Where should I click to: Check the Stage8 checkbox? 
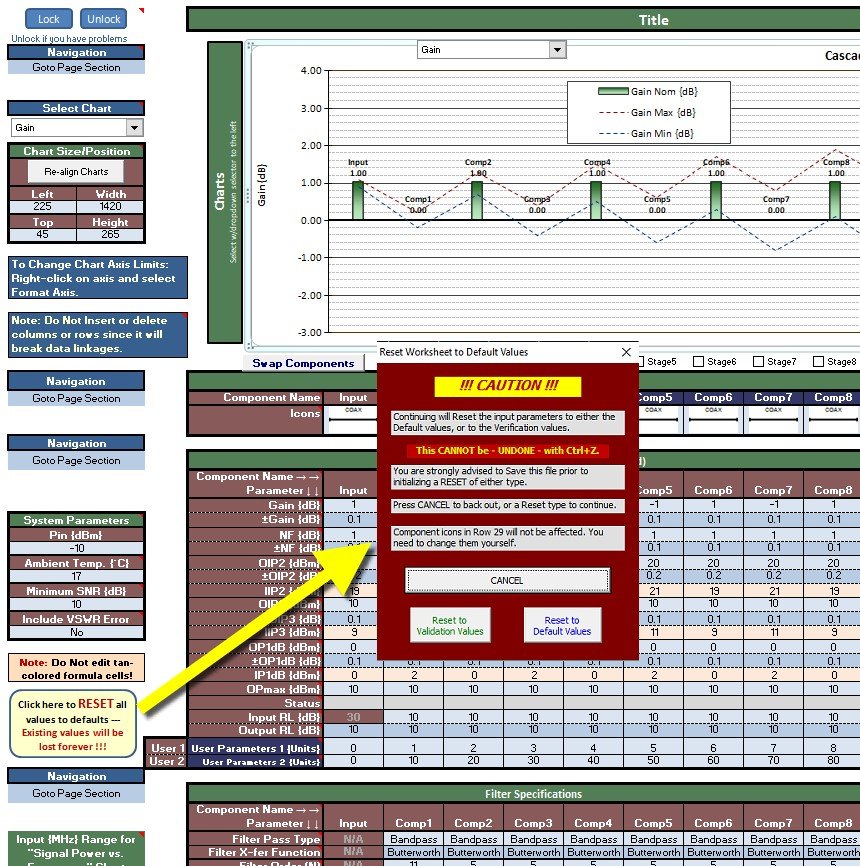[x=819, y=362]
